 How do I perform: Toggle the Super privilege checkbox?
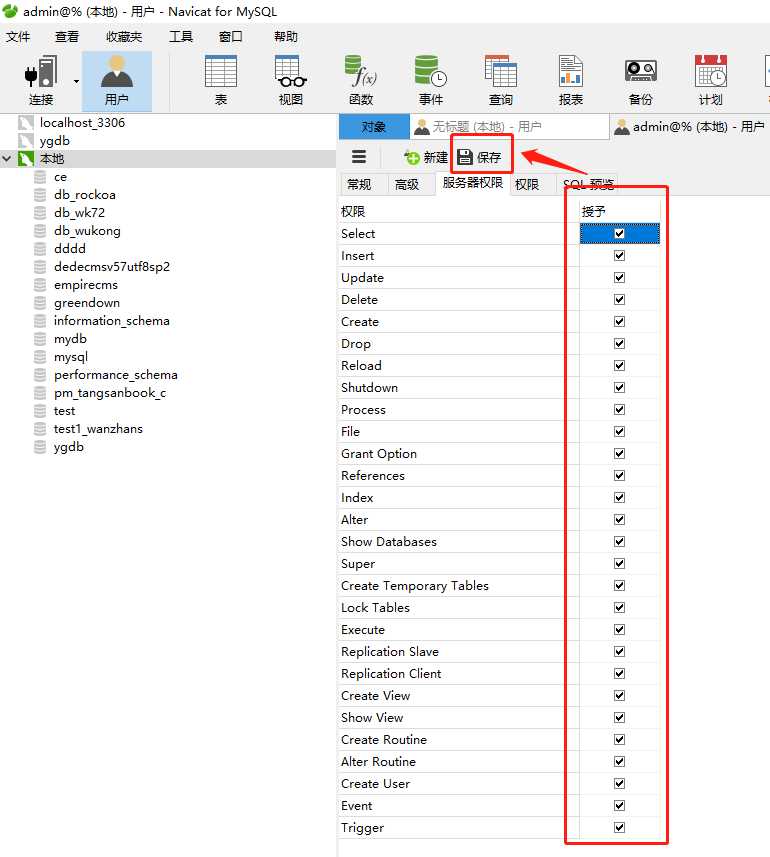(619, 563)
